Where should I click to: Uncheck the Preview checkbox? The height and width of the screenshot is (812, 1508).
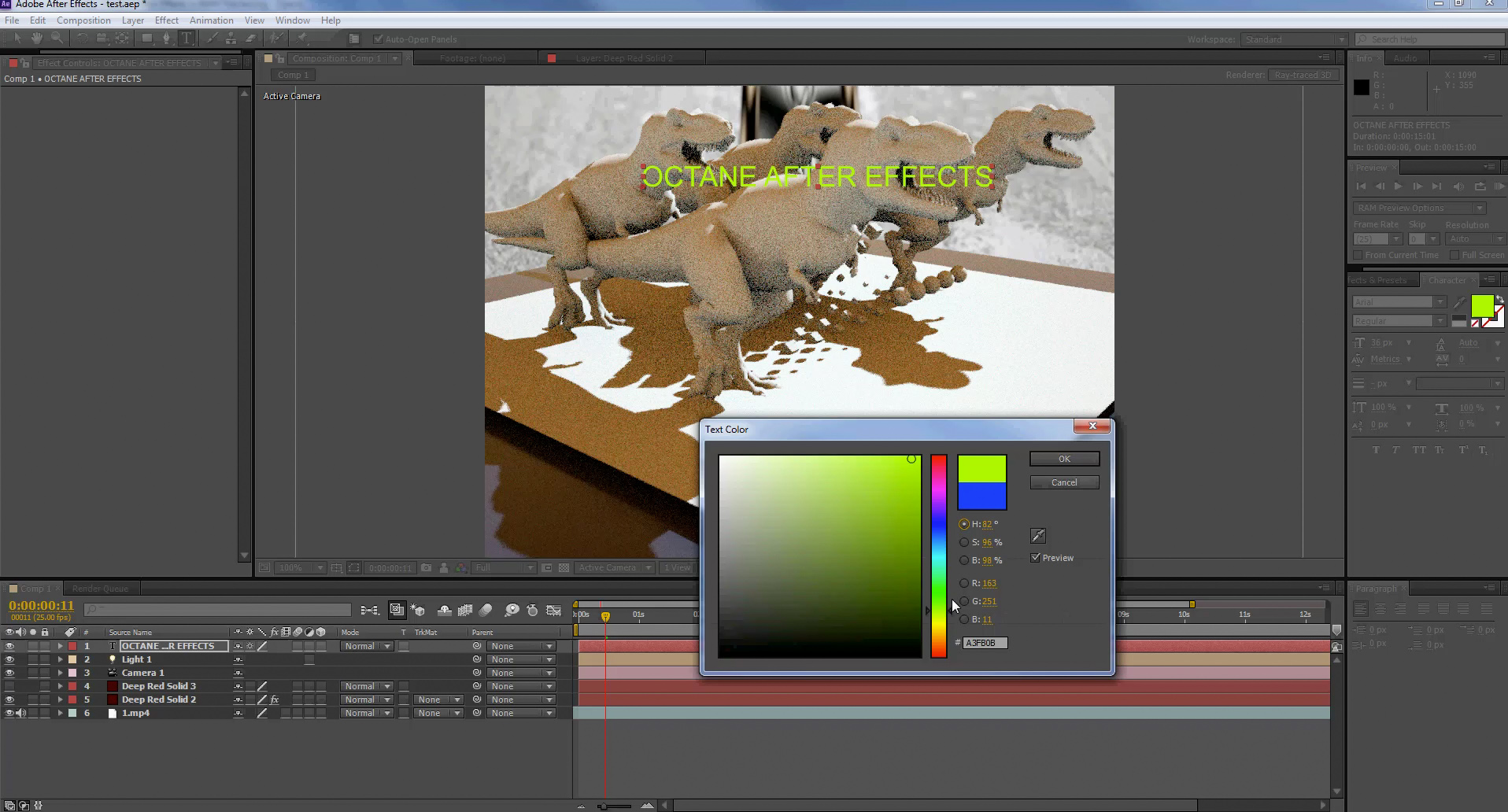coord(1036,558)
